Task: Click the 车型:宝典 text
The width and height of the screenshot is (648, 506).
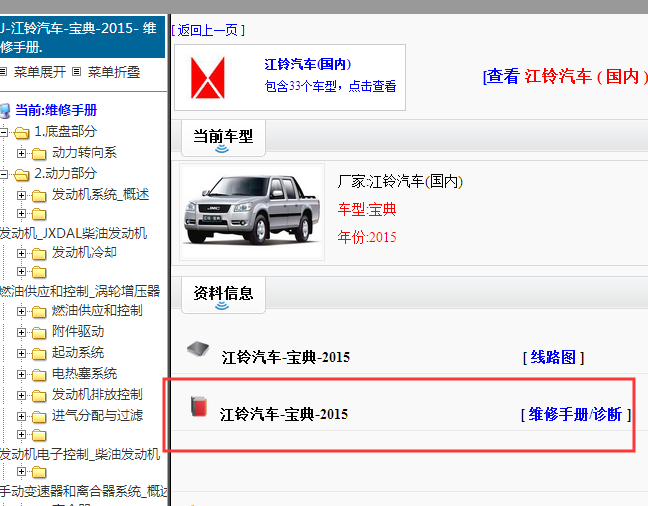Action: click(x=367, y=209)
